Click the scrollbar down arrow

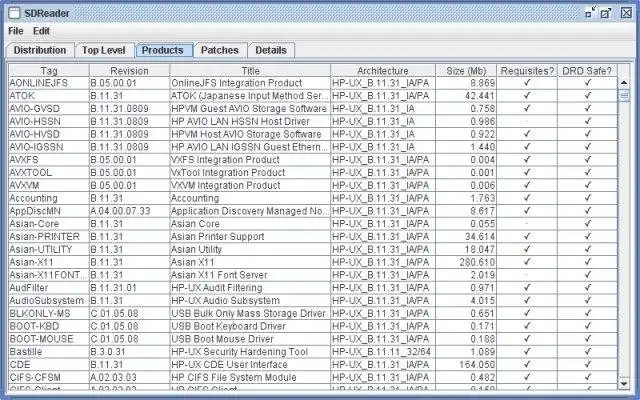click(624, 384)
